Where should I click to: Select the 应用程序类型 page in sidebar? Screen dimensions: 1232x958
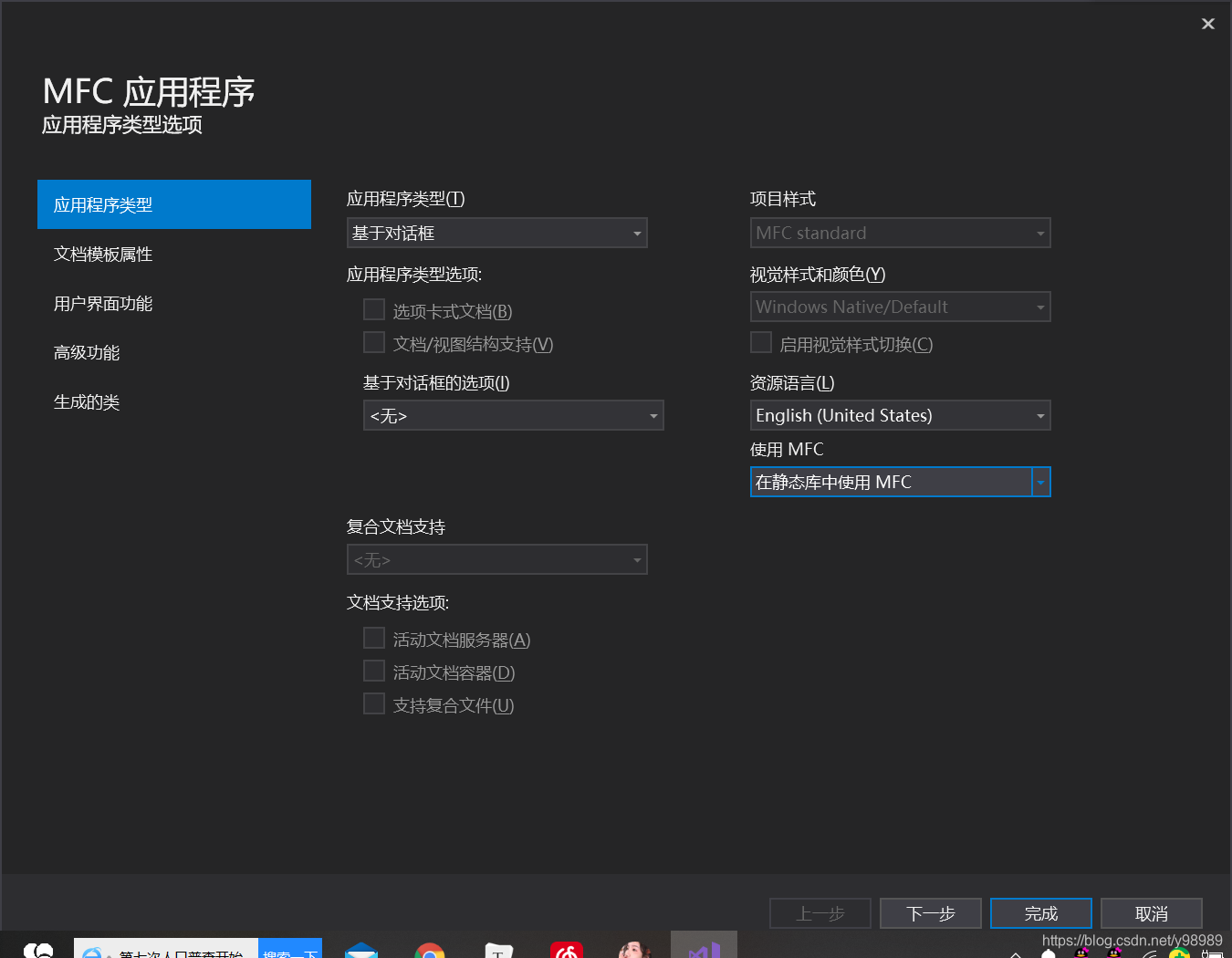[174, 204]
